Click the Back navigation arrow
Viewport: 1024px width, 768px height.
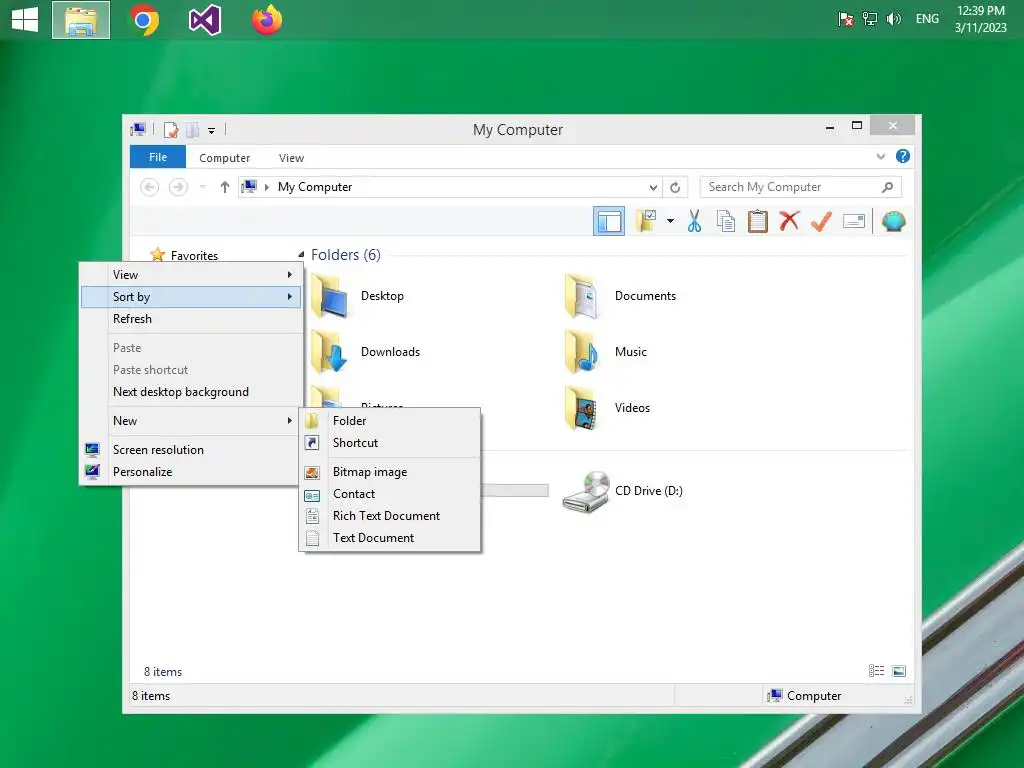[150, 187]
